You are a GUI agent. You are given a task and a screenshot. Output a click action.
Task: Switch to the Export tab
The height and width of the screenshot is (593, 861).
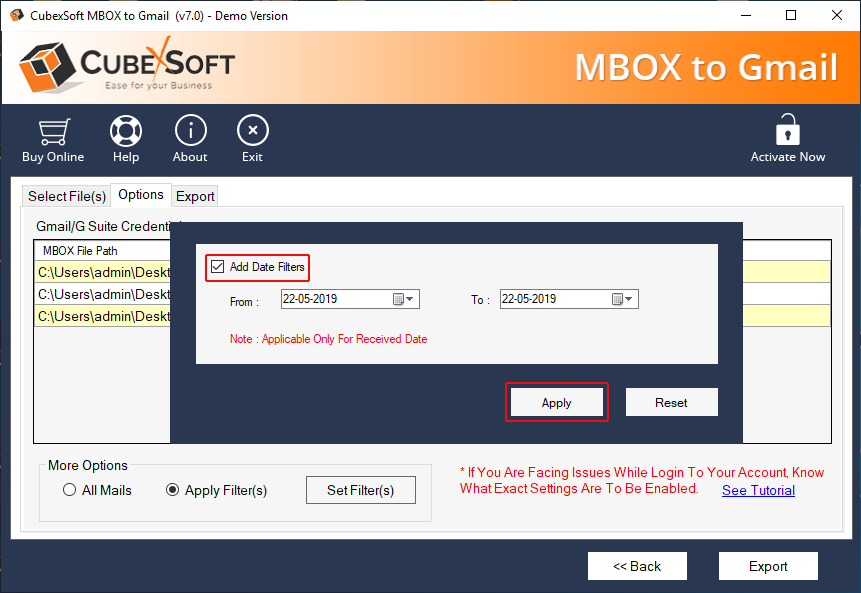(x=195, y=196)
